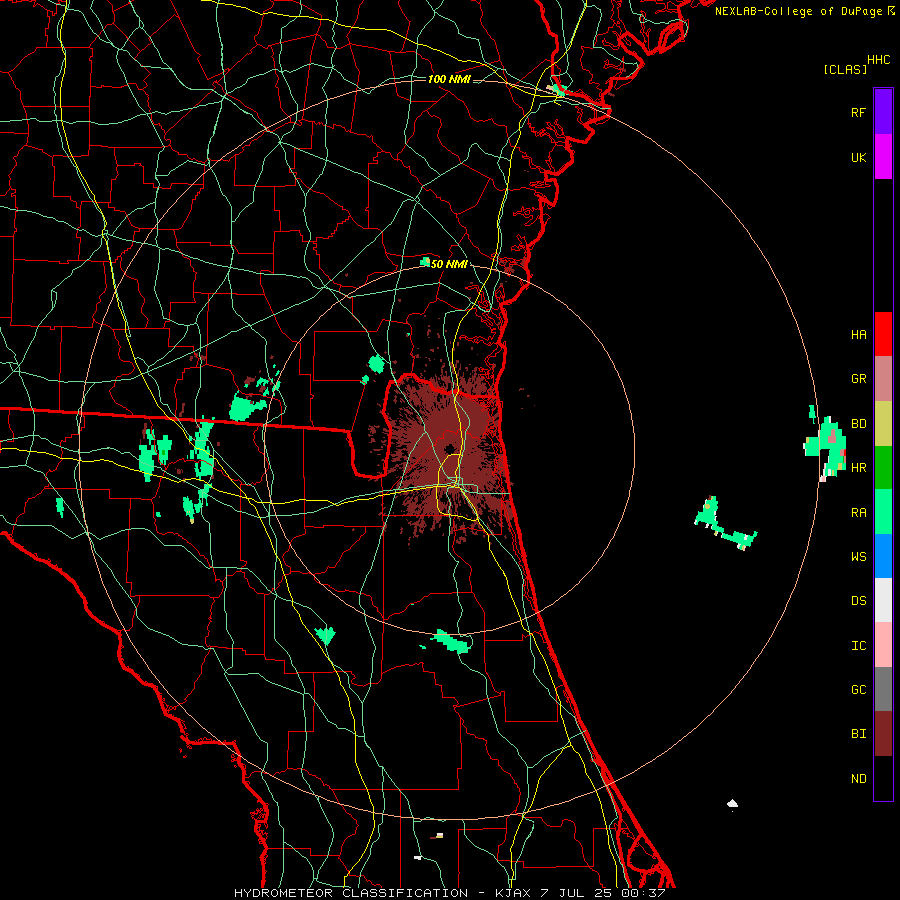Screen dimensions: 900x900
Task: Click the radar site center dot
Action: 449,448
